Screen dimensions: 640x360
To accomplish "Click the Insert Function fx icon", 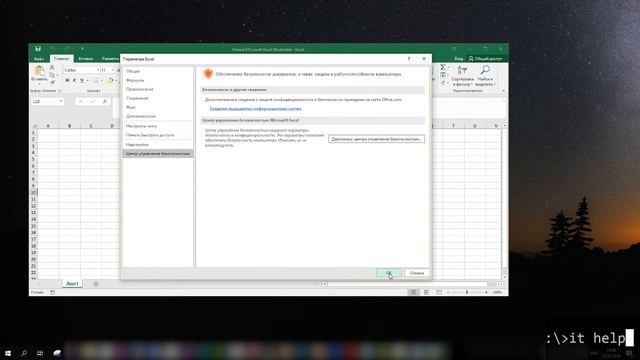I will [x=105, y=101].
